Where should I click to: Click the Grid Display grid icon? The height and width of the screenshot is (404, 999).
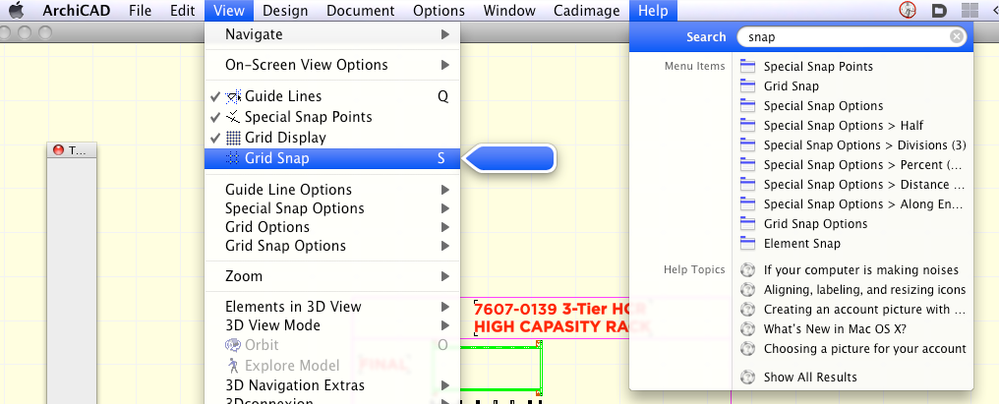[233, 138]
